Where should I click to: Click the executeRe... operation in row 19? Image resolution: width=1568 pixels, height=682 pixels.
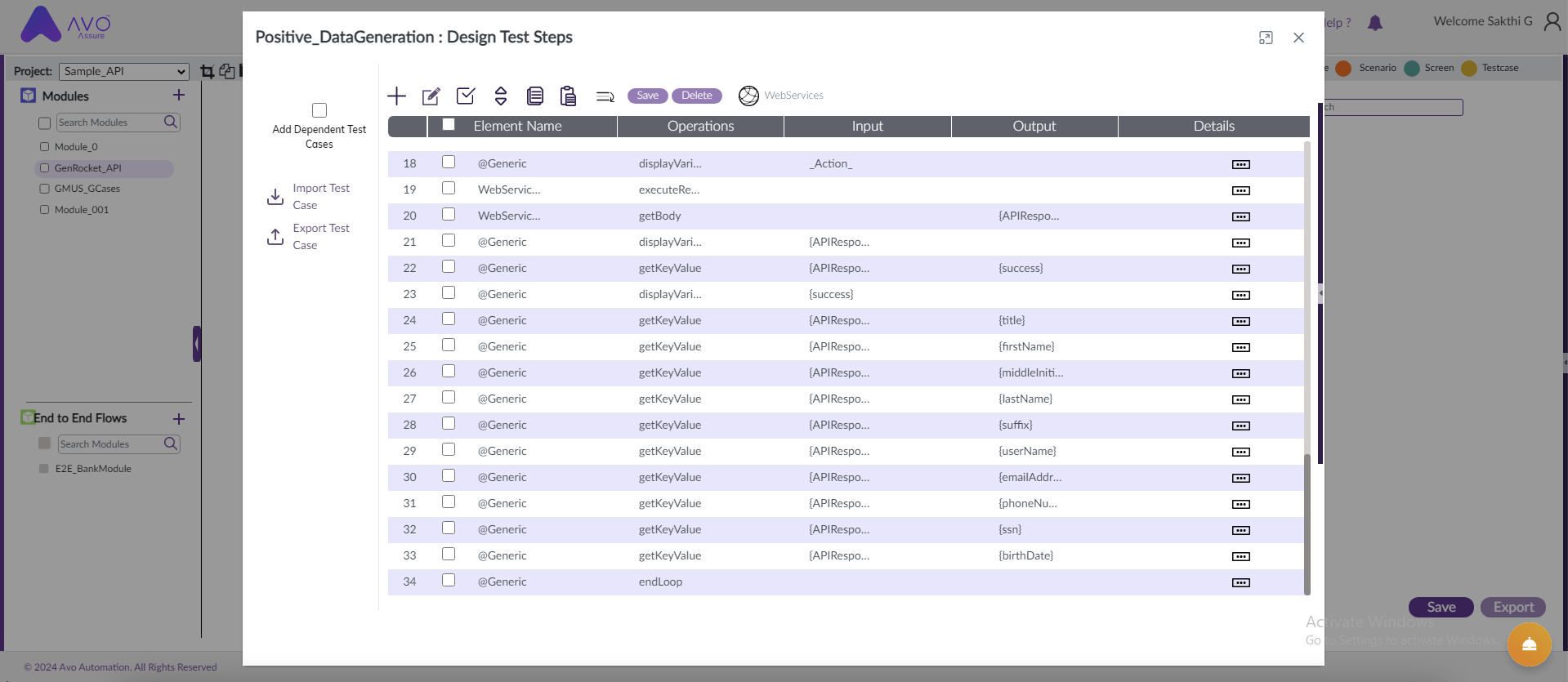pos(669,189)
